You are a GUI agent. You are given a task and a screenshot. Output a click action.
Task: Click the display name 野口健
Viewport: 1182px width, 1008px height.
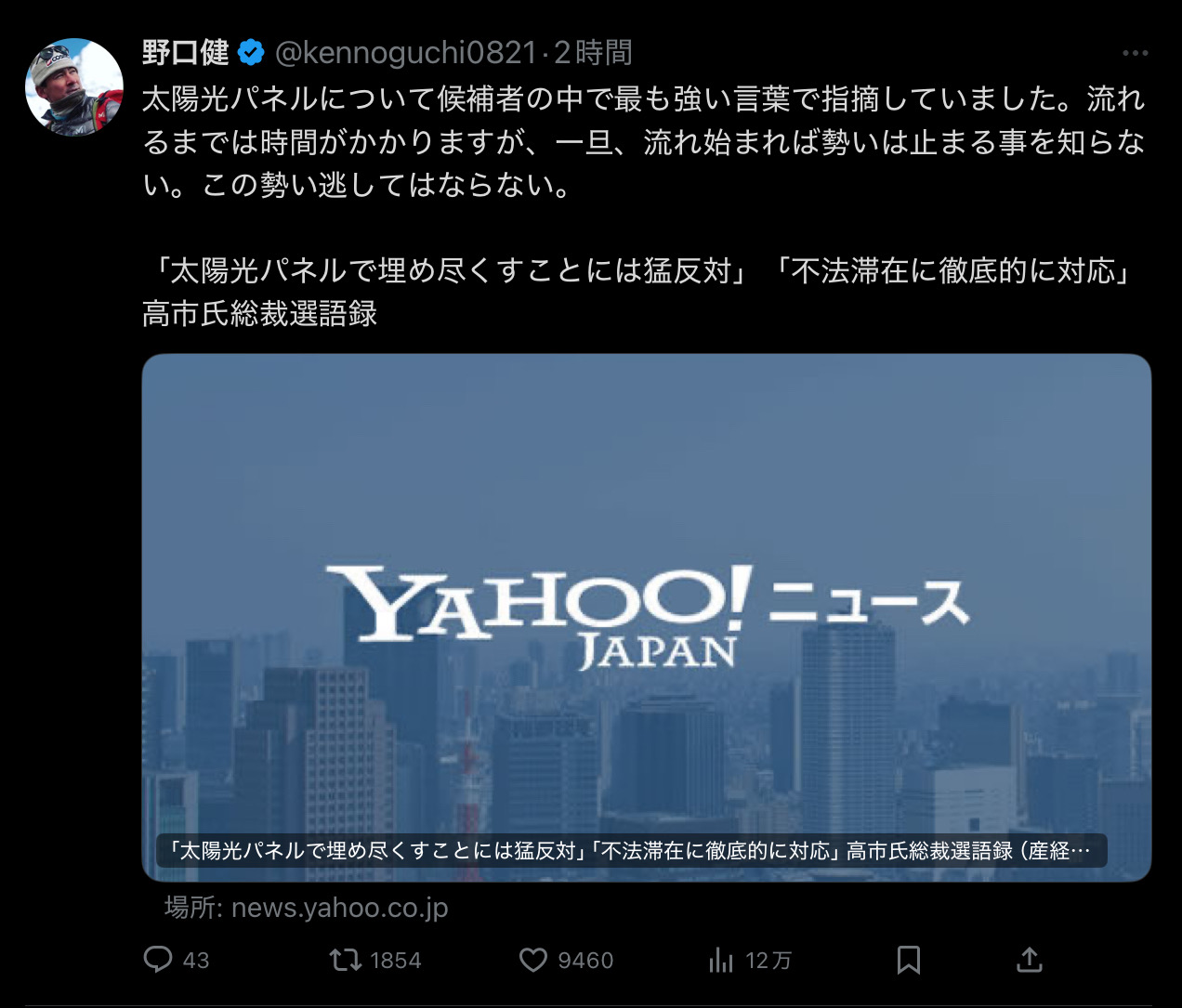(185, 53)
